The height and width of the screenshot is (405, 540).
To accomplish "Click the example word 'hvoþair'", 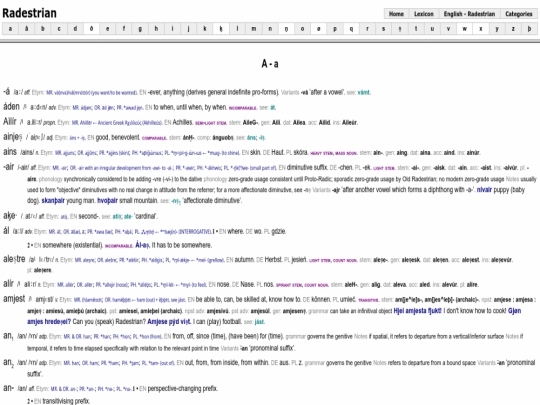I will 107,200.
